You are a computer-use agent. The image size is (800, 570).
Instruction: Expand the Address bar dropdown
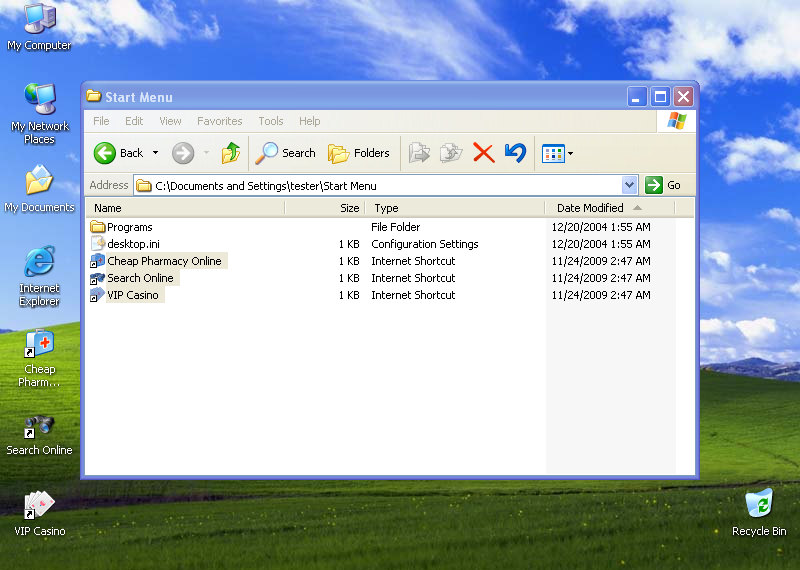[630, 185]
